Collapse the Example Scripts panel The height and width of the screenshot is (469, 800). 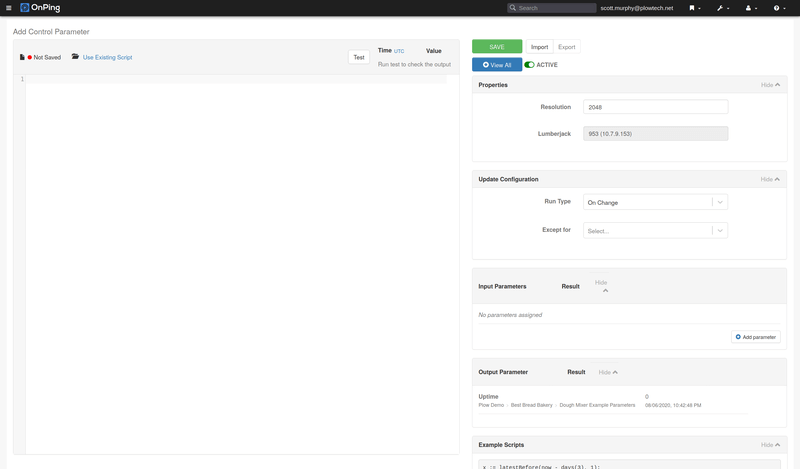click(770, 445)
